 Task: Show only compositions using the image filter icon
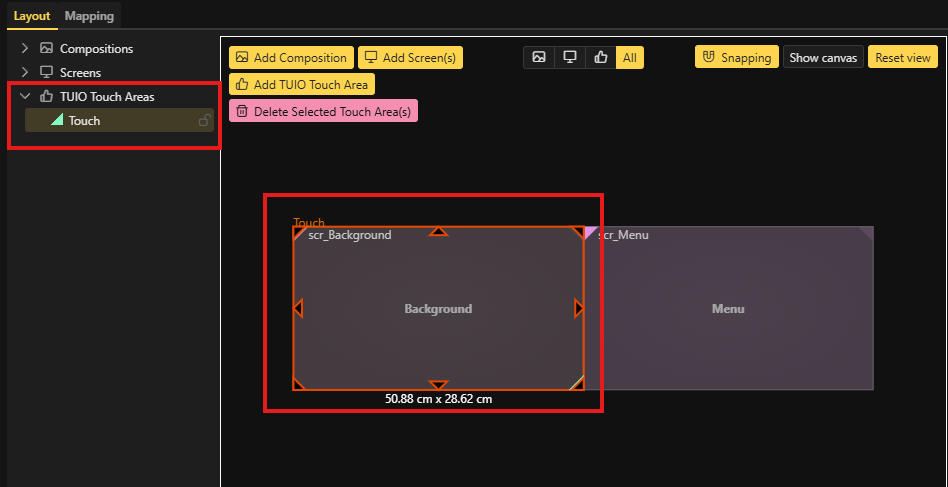[x=539, y=58]
